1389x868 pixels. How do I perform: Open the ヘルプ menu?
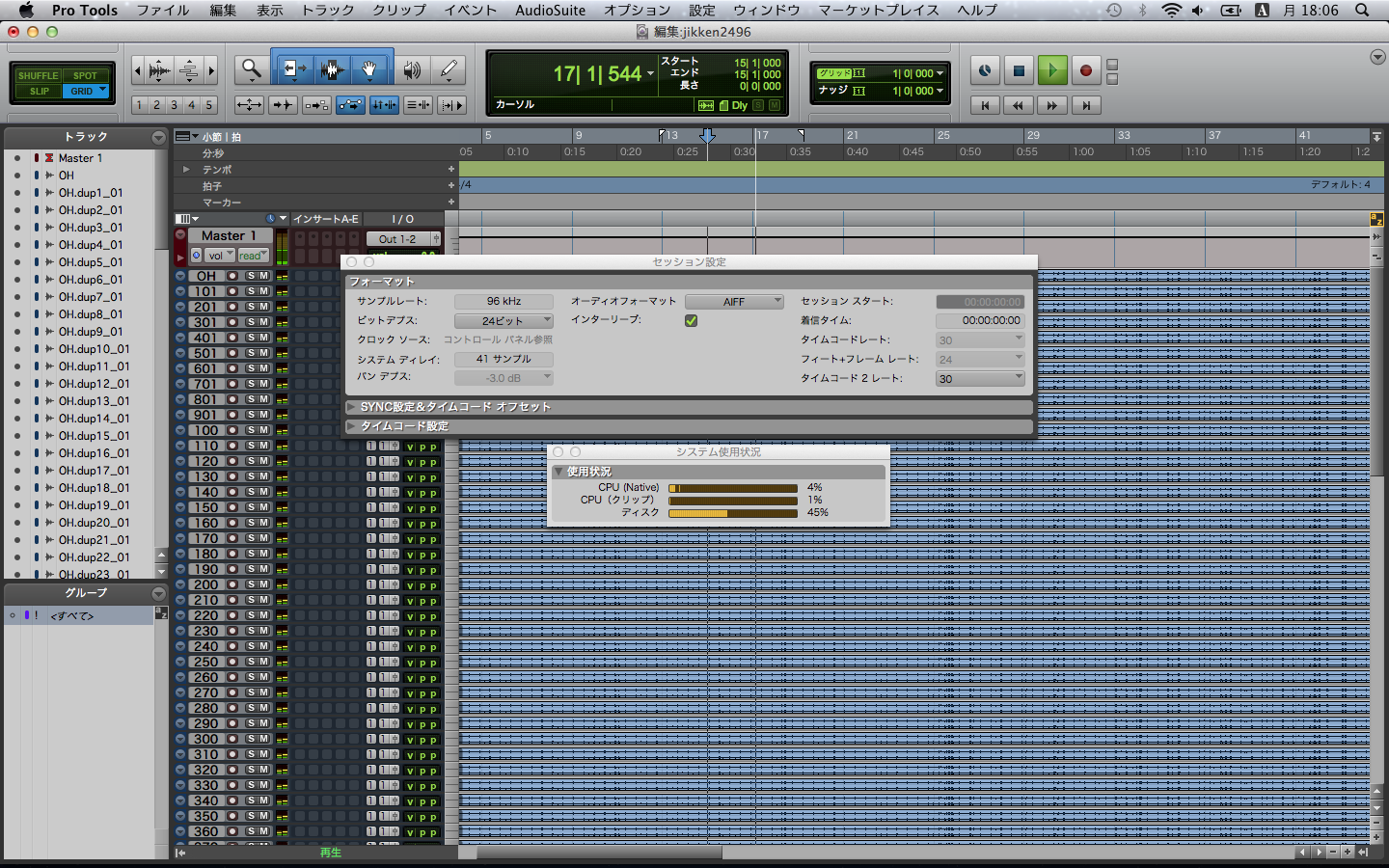(977, 10)
